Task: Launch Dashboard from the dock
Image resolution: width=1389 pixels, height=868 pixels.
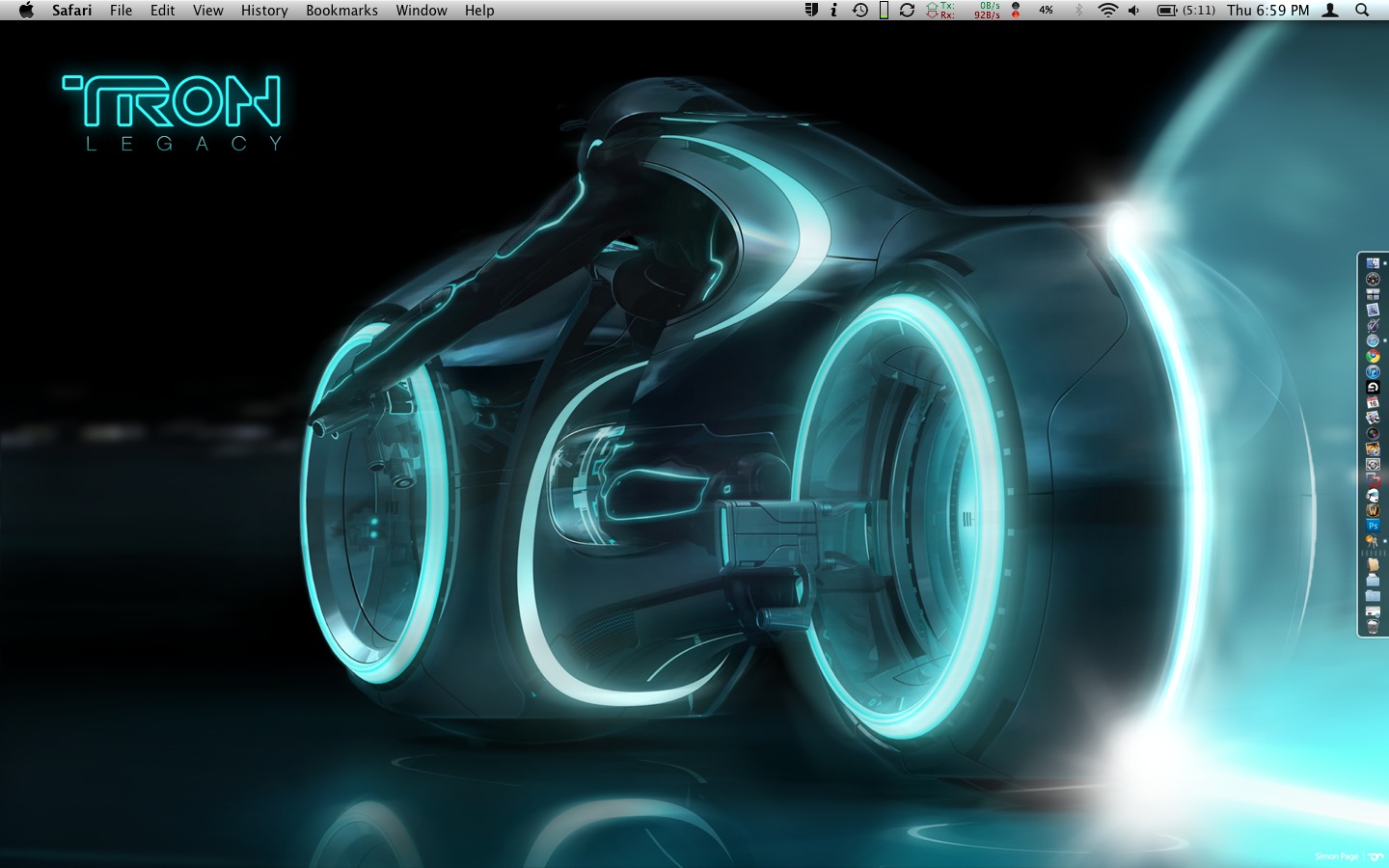Action: 1373,279
